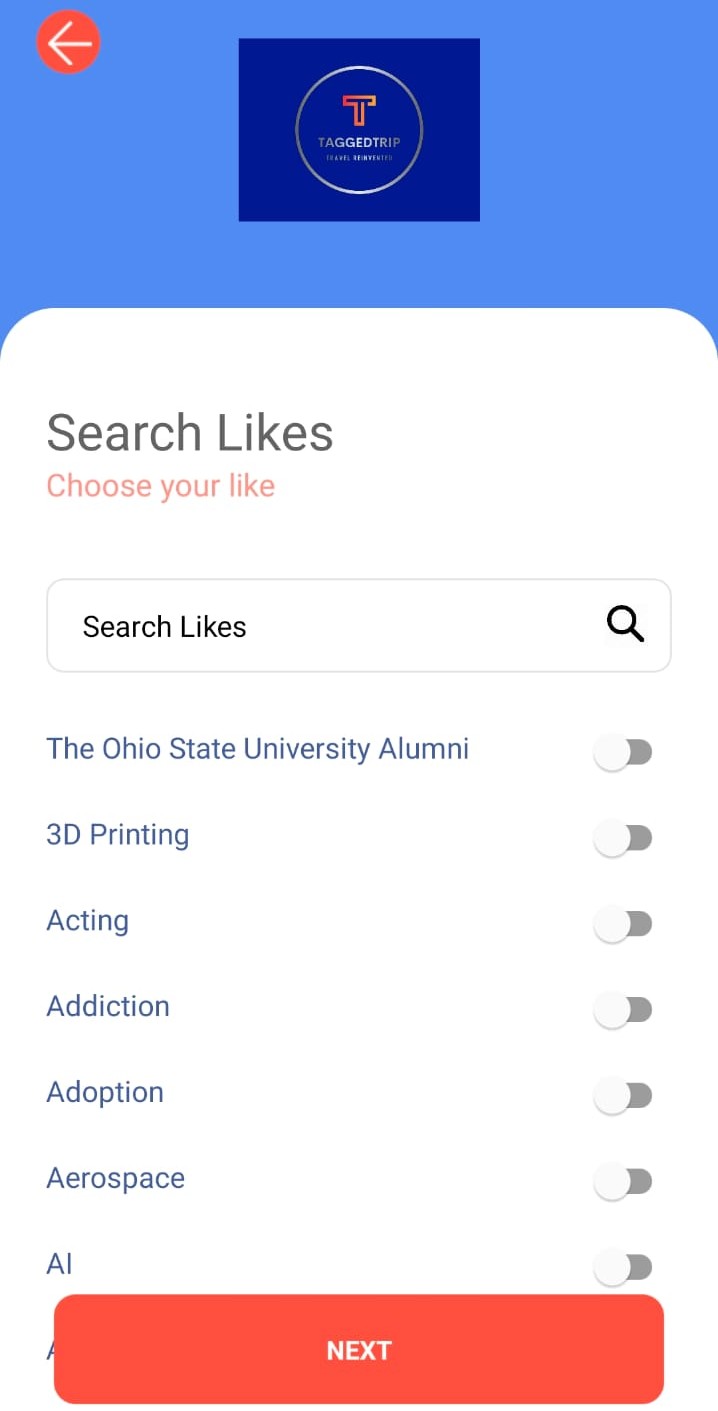This screenshot has width=718, height=1411.
Task: Click the red NEXT button
Action: click(359, 1349)
